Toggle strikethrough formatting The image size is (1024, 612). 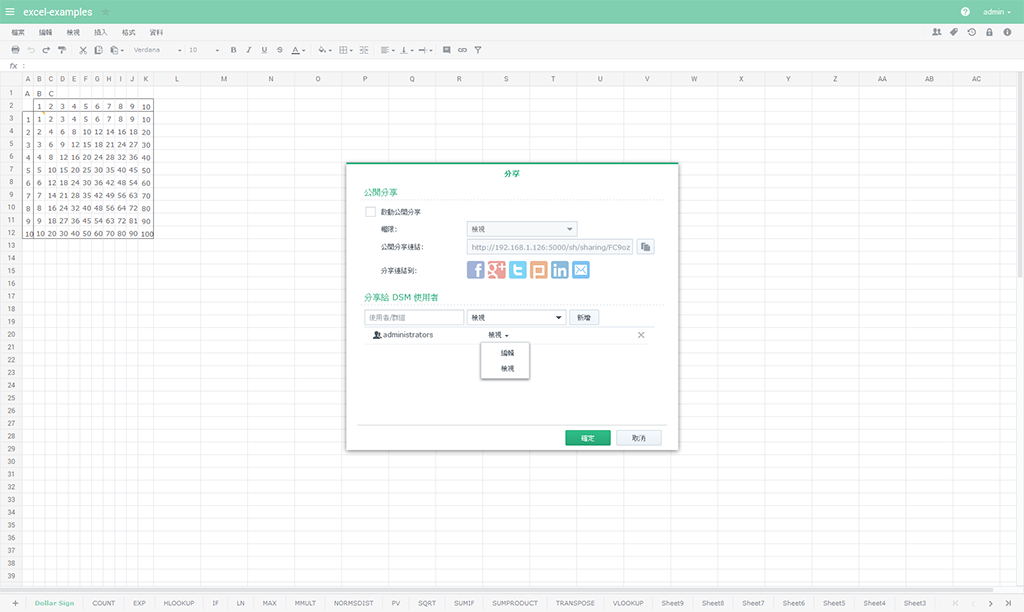280,50
